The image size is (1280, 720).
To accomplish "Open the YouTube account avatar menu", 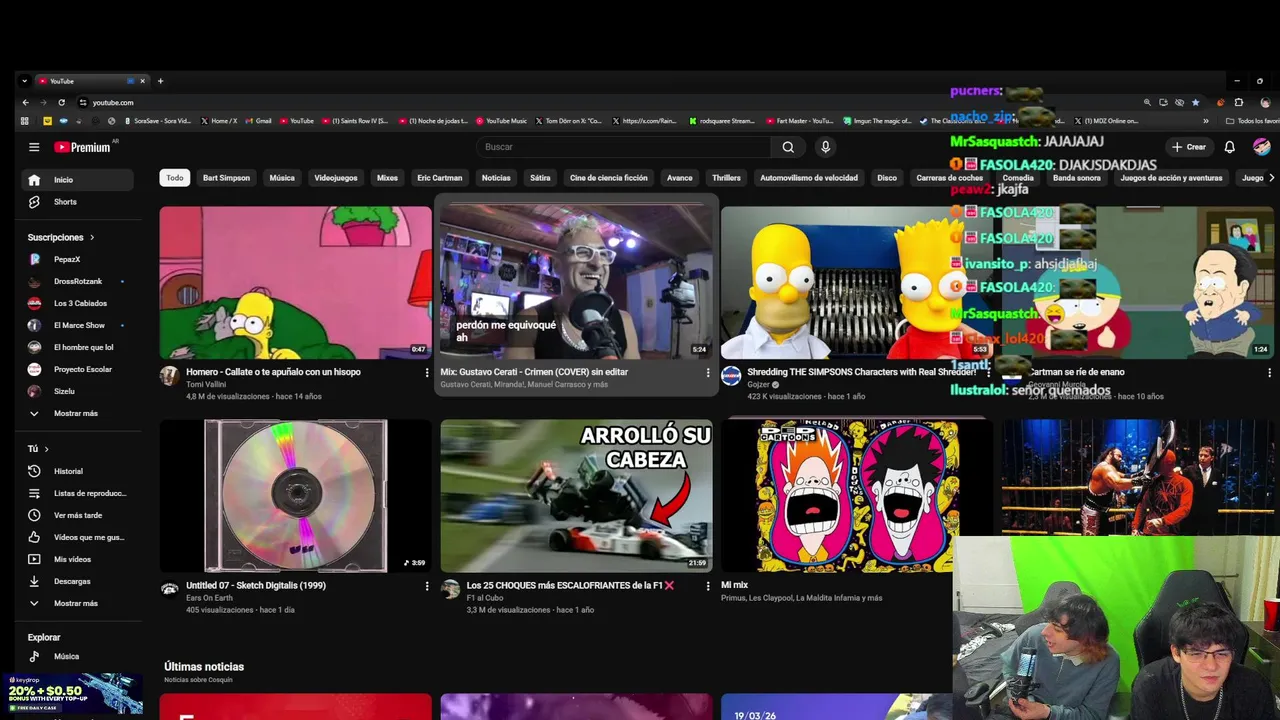I will pyautogui.click(x=1262, y=147).
